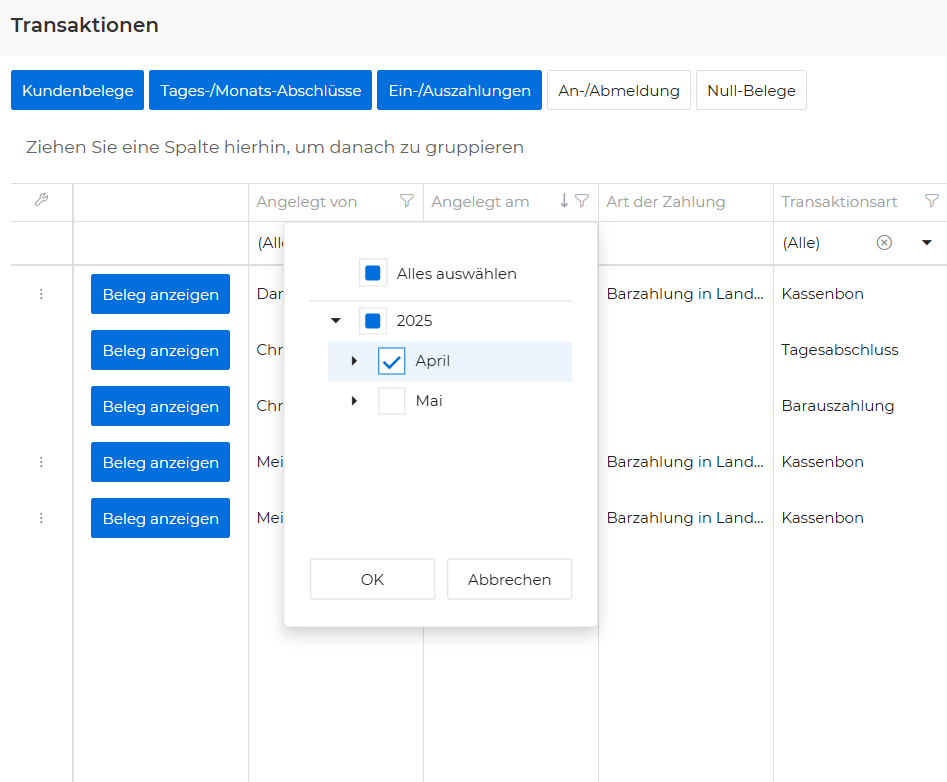Screen dimensions: 947x782
Task: Uncheck the April checkbox
Action: click(391, 361)
